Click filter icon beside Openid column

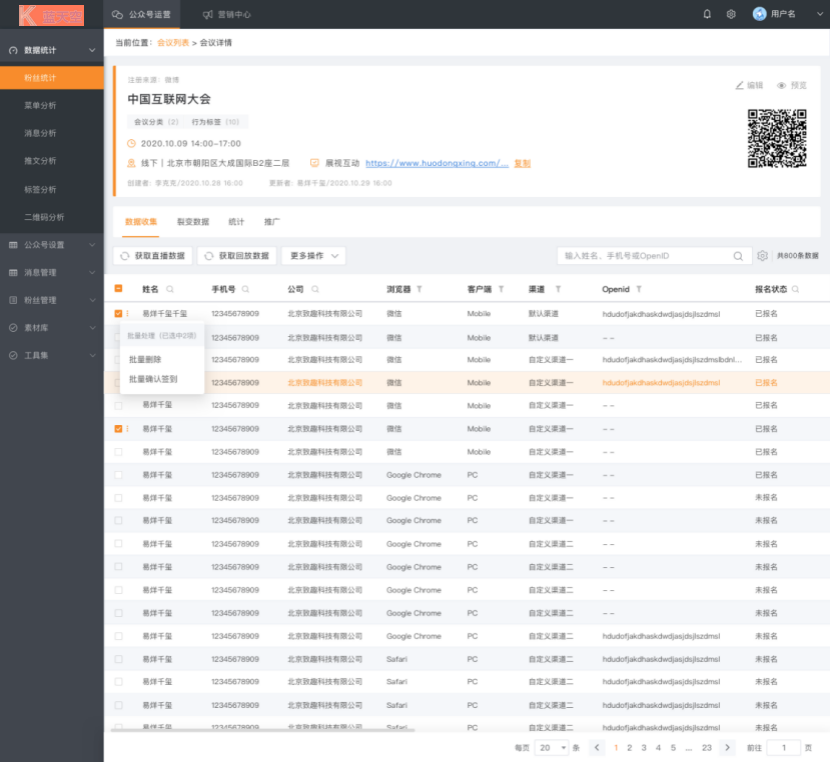638,289
